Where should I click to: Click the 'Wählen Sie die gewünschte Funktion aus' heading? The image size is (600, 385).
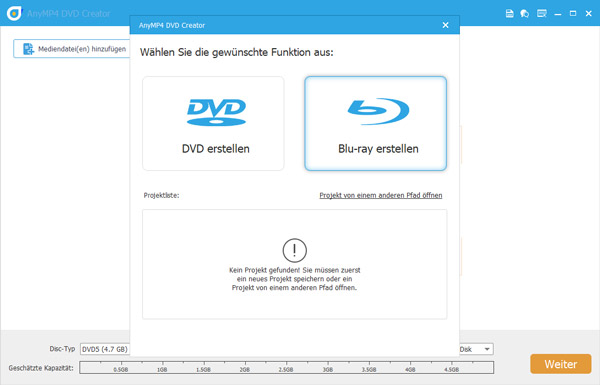pyautogui.click(x=236, y=52)
